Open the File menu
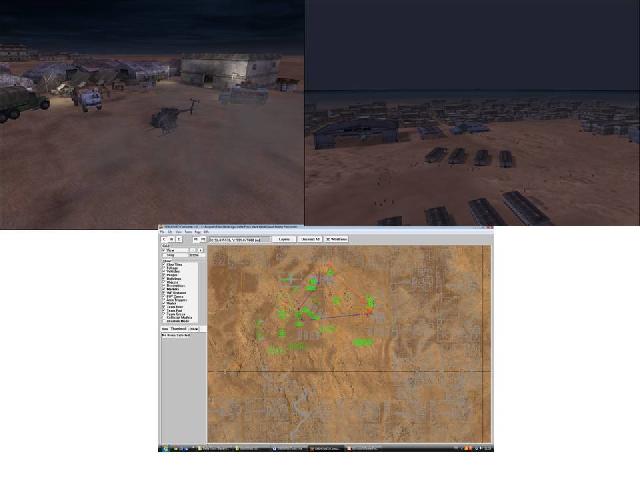 pos(162,232)
